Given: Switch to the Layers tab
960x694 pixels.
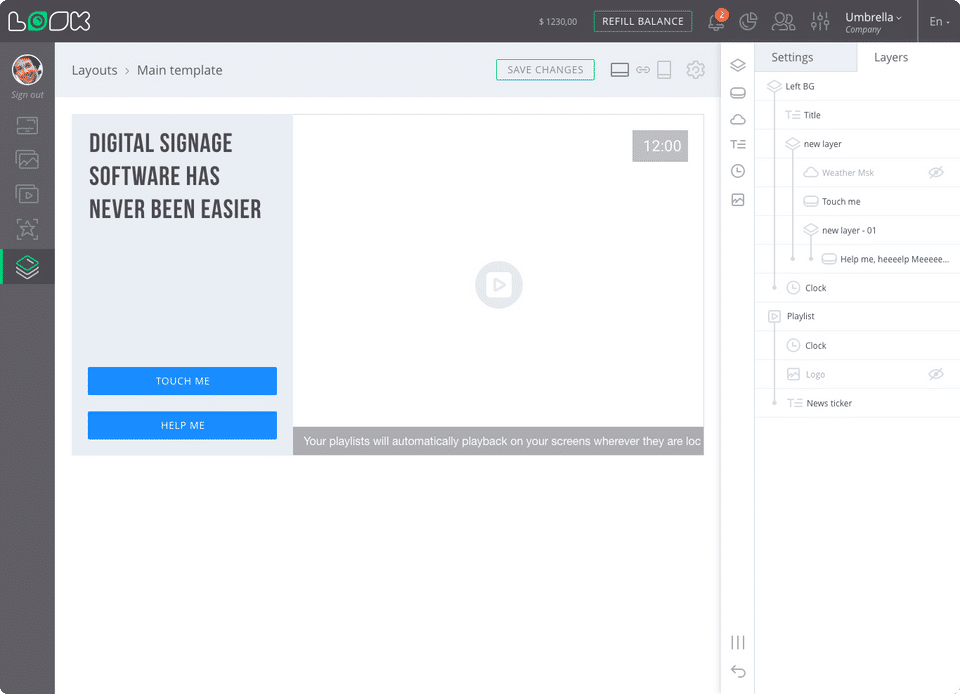Looking at the screenshot, I should click(891, 58).
